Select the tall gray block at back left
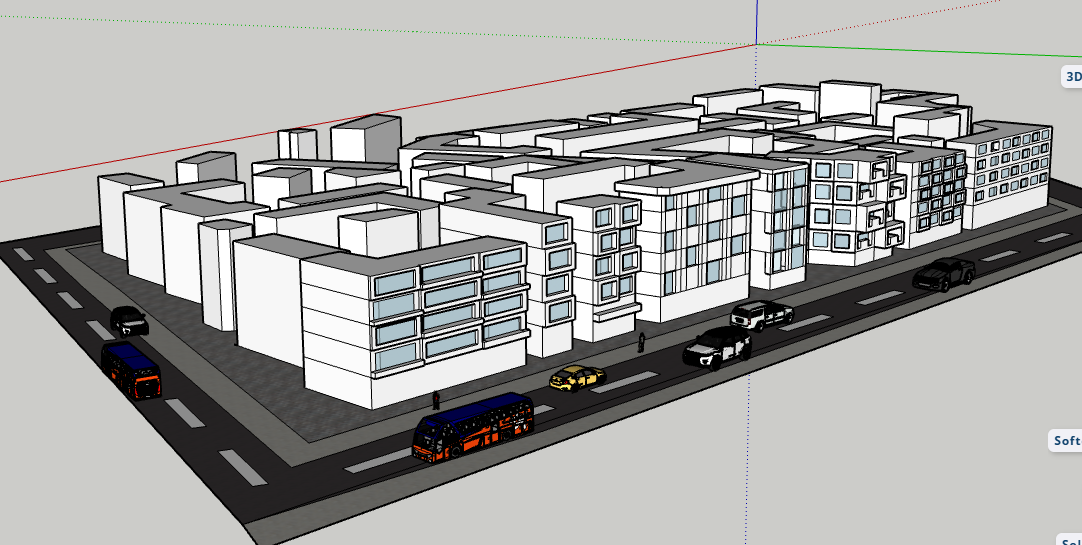The width and height of the screenshot is (1082, 545). (365, 140)
